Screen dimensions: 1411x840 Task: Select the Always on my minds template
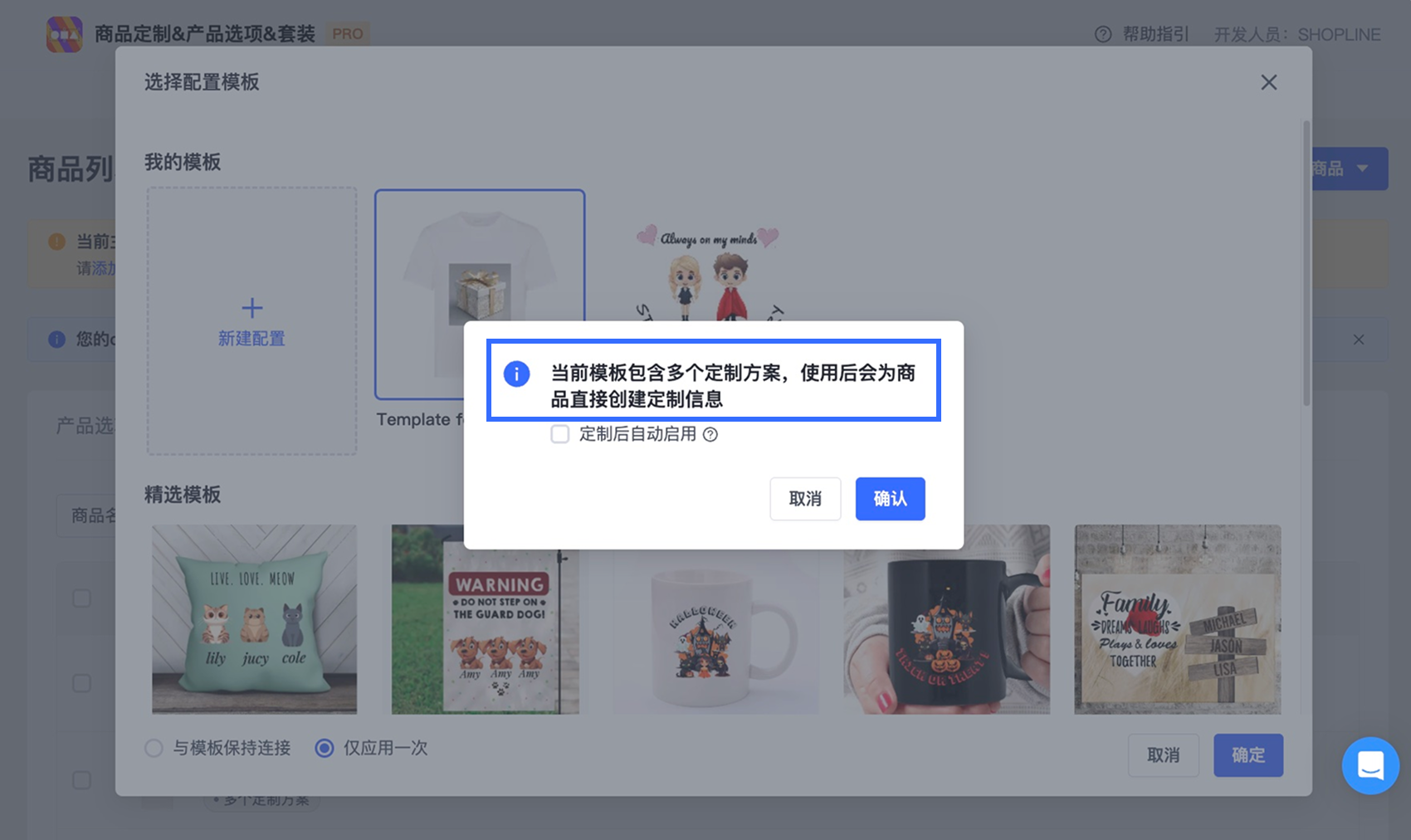708,274
